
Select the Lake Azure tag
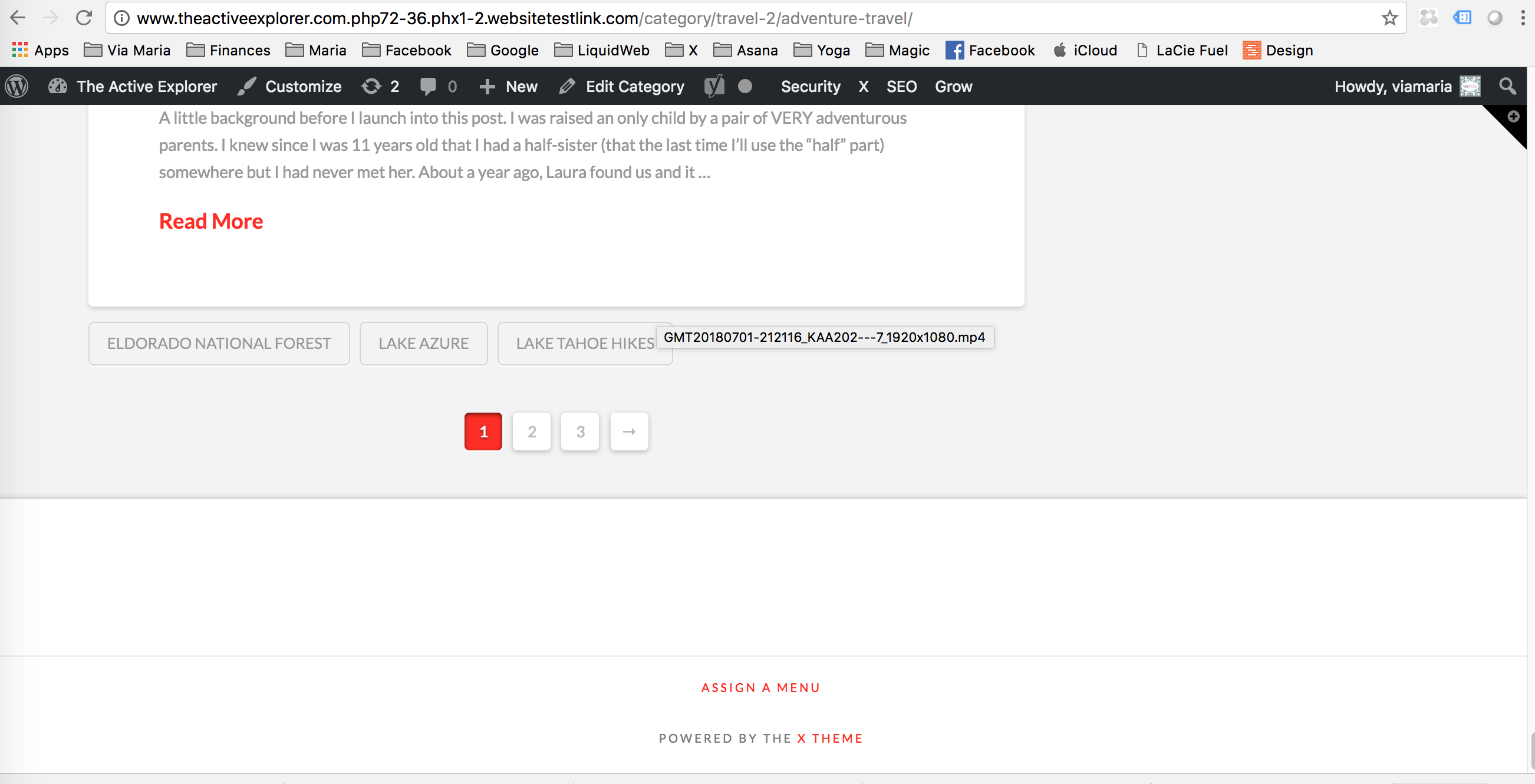pos(423,344)
